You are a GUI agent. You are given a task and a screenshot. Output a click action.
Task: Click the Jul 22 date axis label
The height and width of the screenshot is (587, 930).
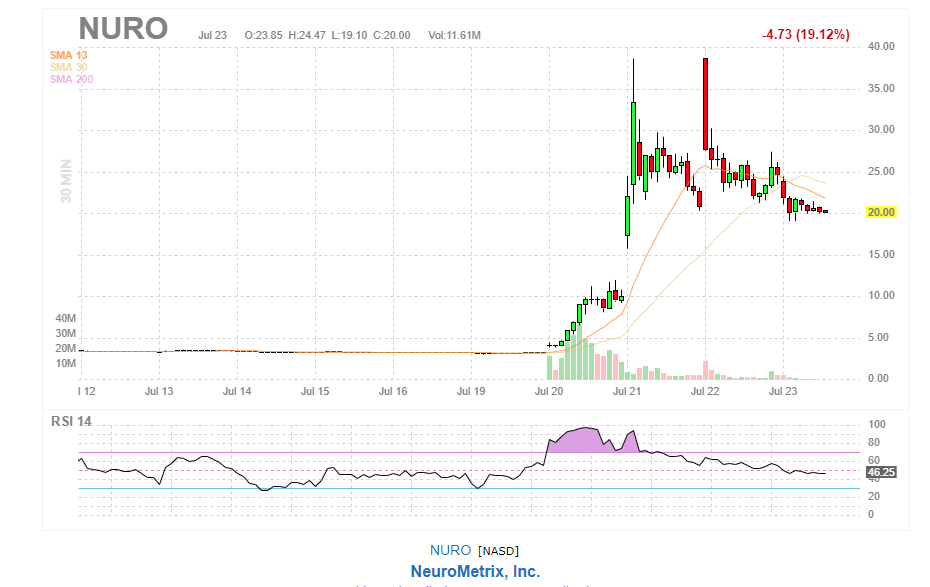pyautogui.click(x=705, y=391)
